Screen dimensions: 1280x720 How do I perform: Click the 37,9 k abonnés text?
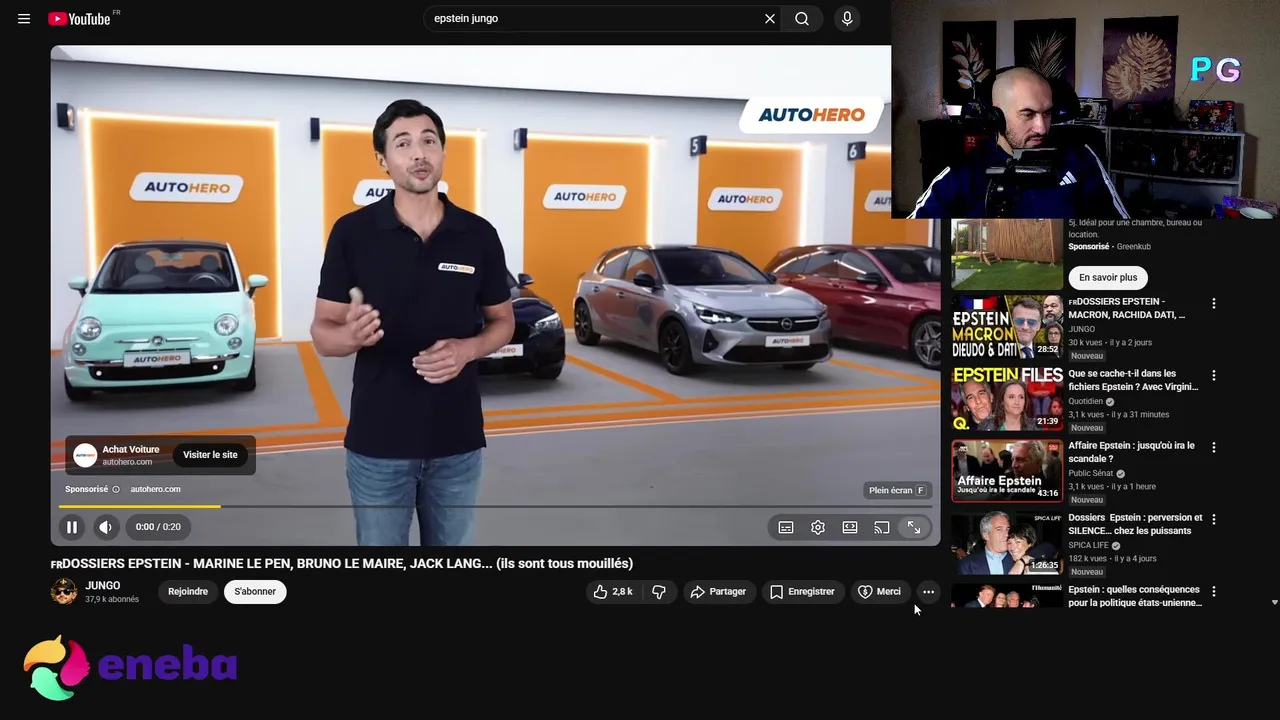coord(112,600)
